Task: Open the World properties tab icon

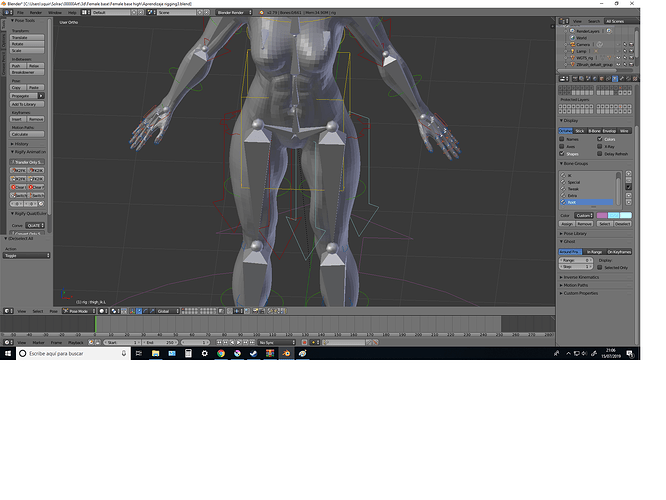Action: pyautogui.click(x=595, y=79)
